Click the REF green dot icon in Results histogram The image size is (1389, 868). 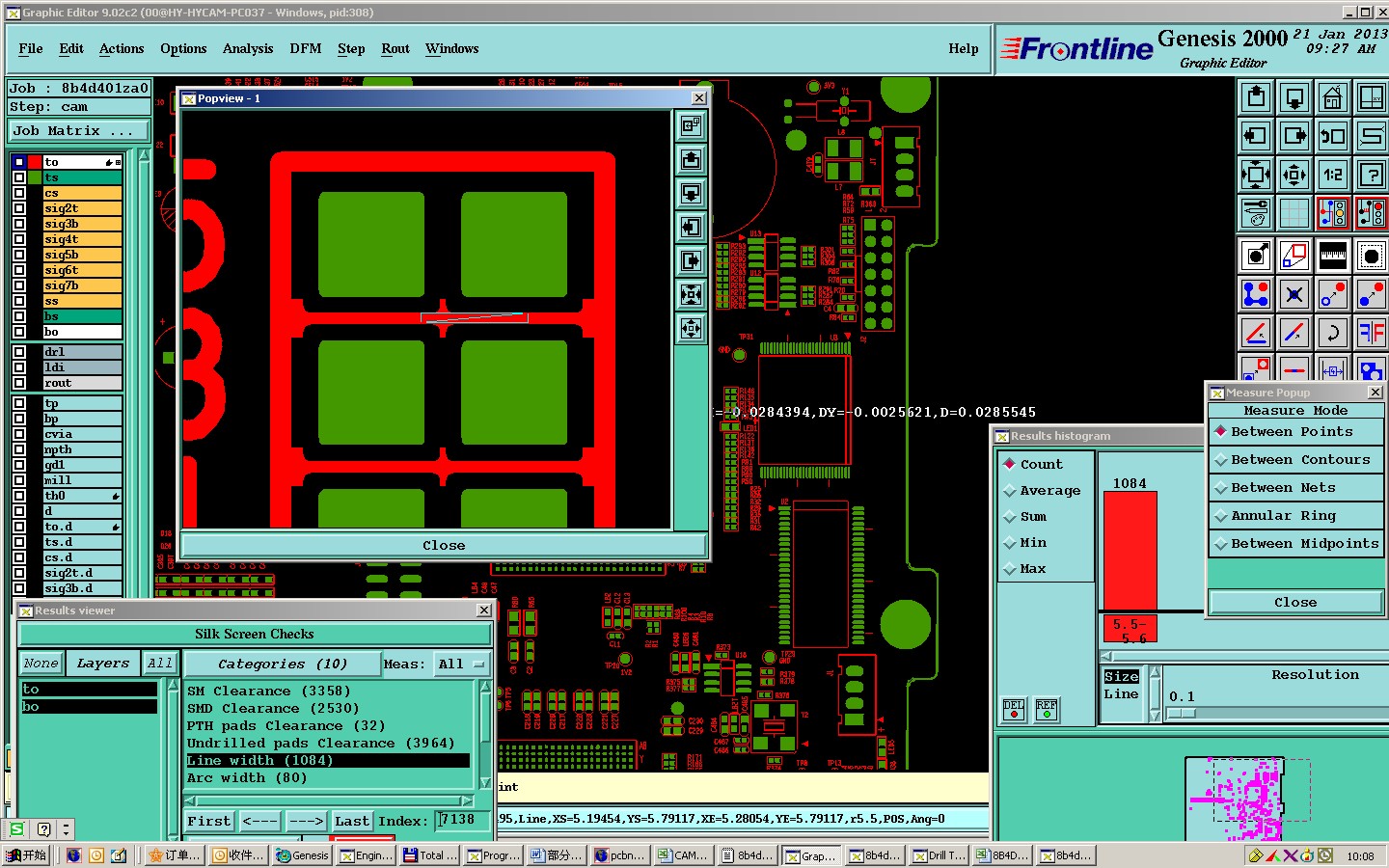pyautogui.click(x=1047, y=709)
